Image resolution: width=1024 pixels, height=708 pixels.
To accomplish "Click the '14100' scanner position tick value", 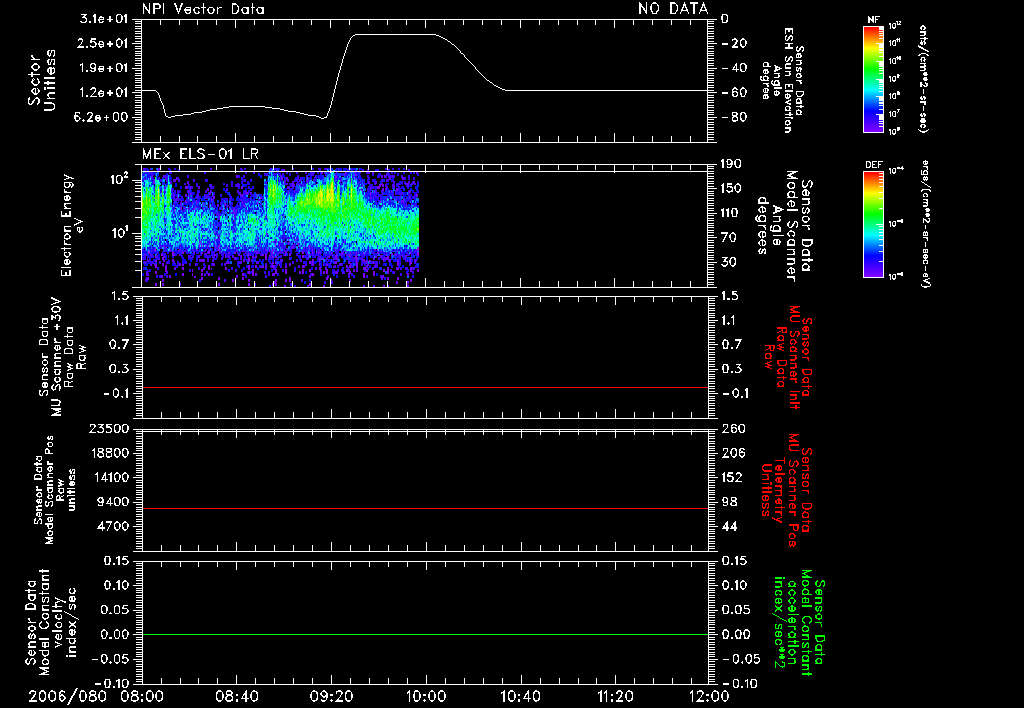I will point(109,477).
